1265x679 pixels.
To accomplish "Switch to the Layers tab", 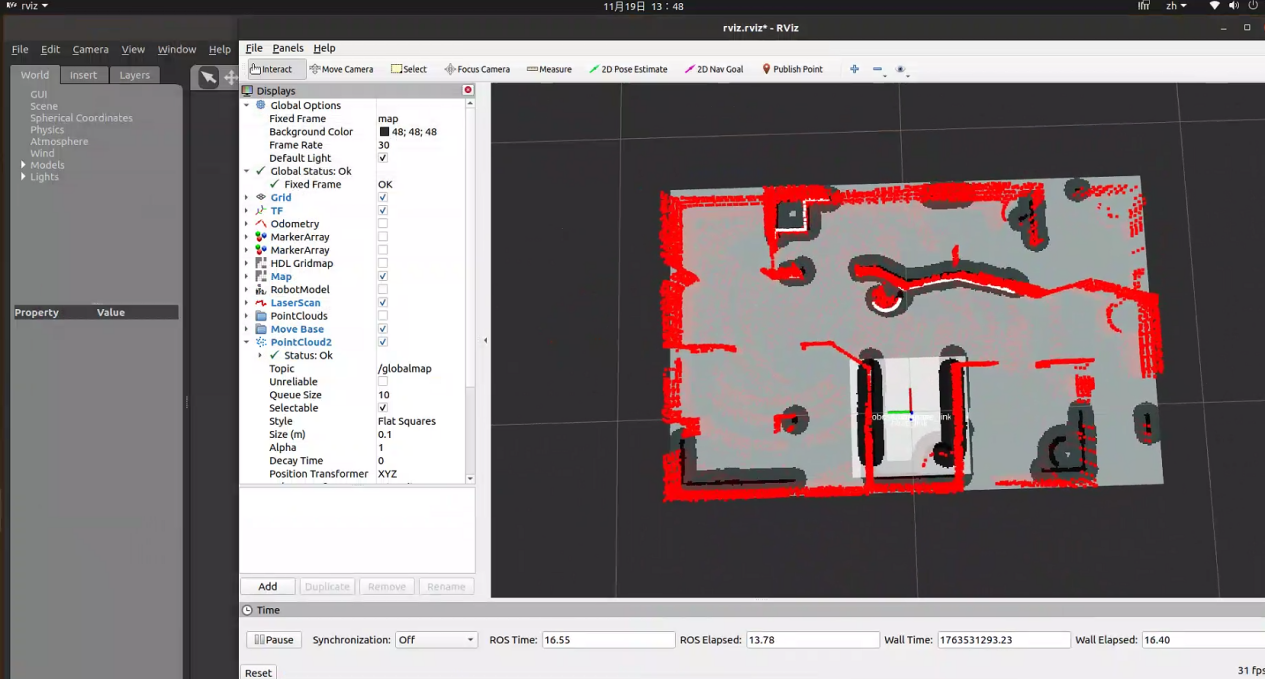I will (x=135, y=75).
